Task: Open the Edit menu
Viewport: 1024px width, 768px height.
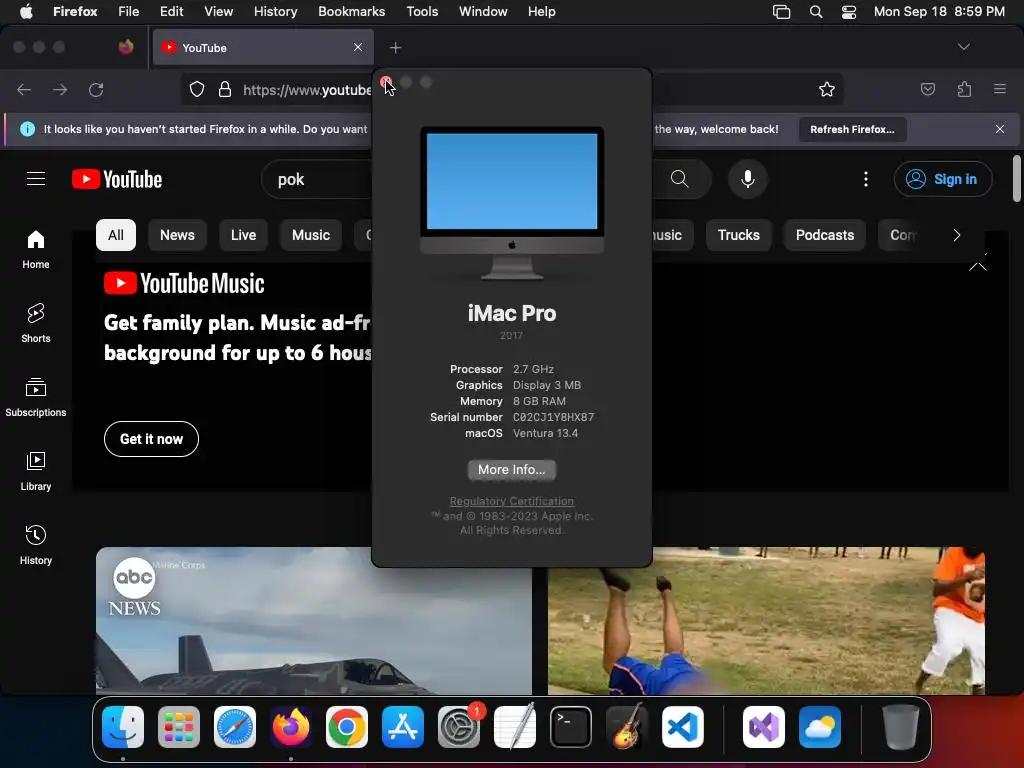Action: (171, 12)
